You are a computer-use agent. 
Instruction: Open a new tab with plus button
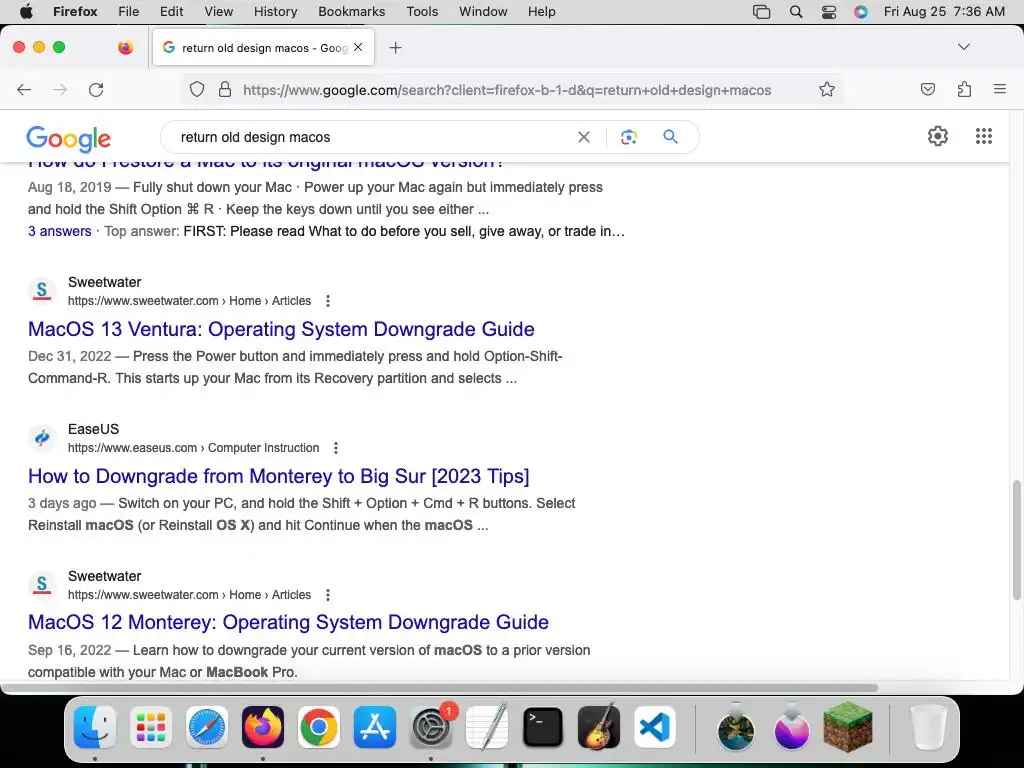coord(395,48)
